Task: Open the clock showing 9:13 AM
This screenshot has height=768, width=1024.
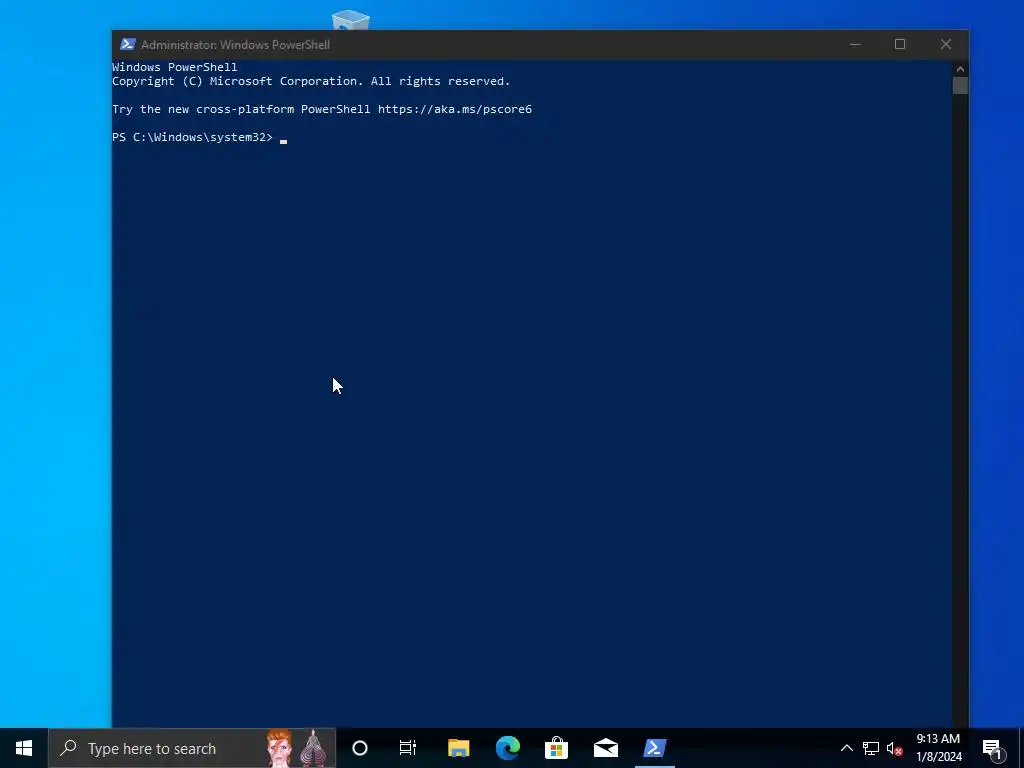Action: (938, 748)
